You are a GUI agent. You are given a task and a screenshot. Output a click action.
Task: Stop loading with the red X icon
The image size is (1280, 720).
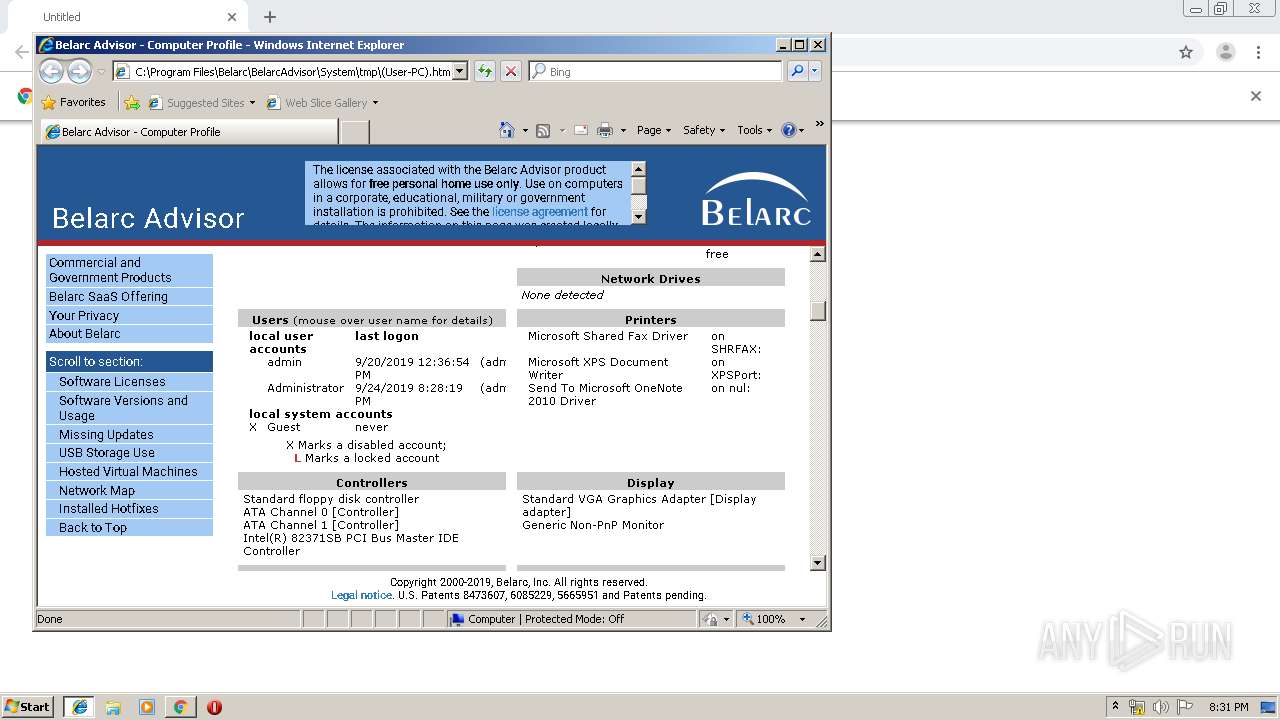point(510,71)
